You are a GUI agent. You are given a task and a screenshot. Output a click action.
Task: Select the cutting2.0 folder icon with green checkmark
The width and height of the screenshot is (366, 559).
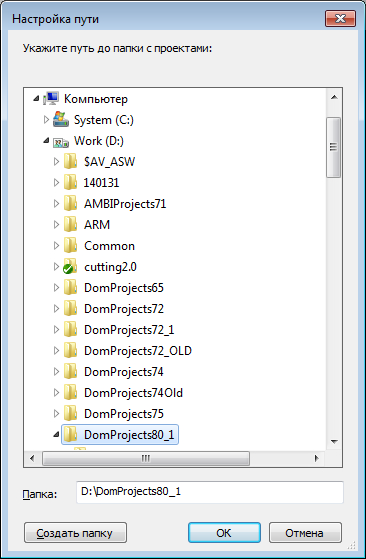[x=70, y=267]
